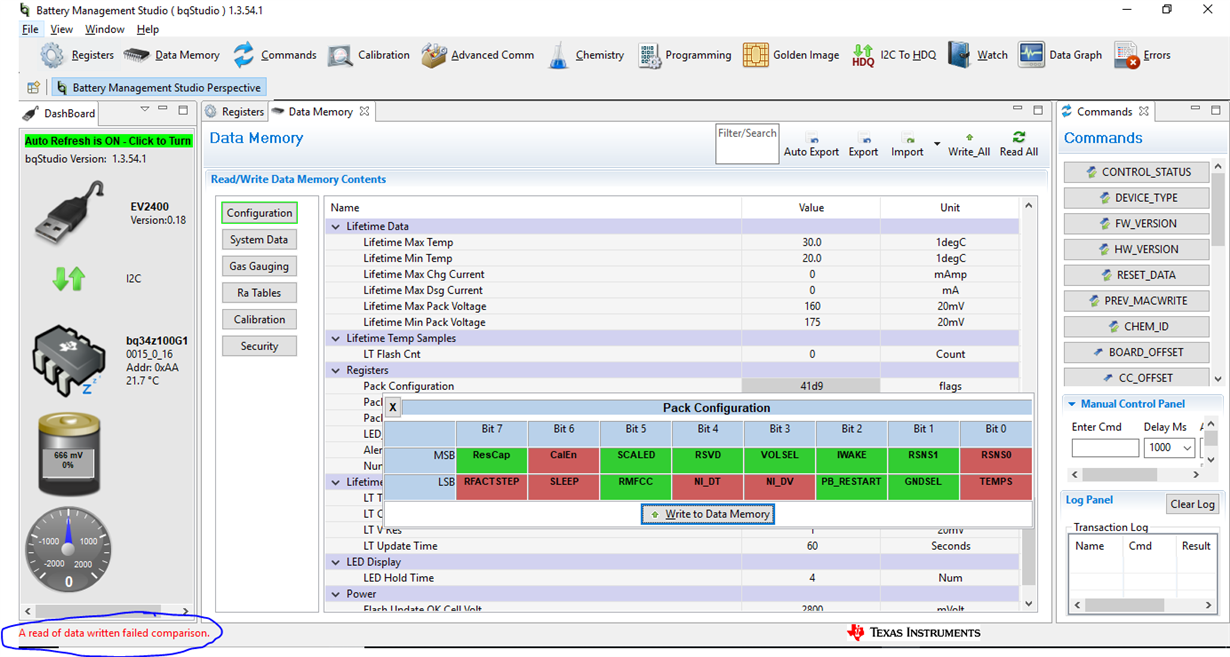Viewport: 1230px width, 657px height.
Task: Open the Commands toolbar icon
Action: click(x=244, y=55)
